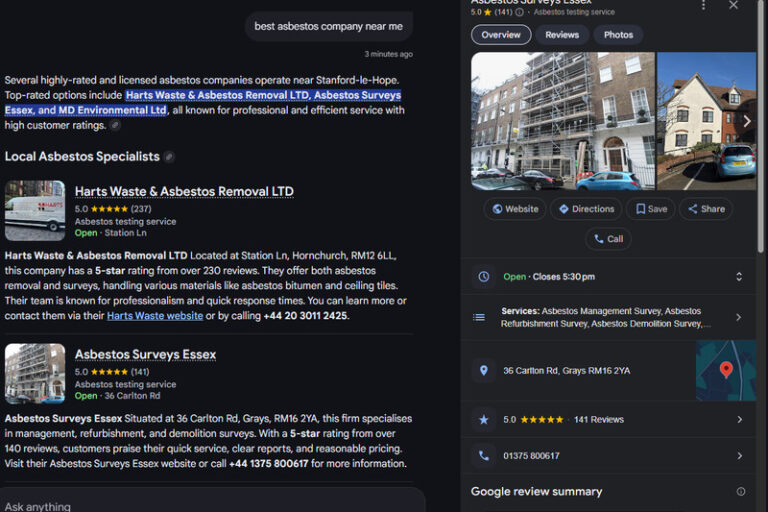768x512 pixels.
Task: Click the source icon beside Local Asbestos Specialists
Action: click(x=169, y=157)
